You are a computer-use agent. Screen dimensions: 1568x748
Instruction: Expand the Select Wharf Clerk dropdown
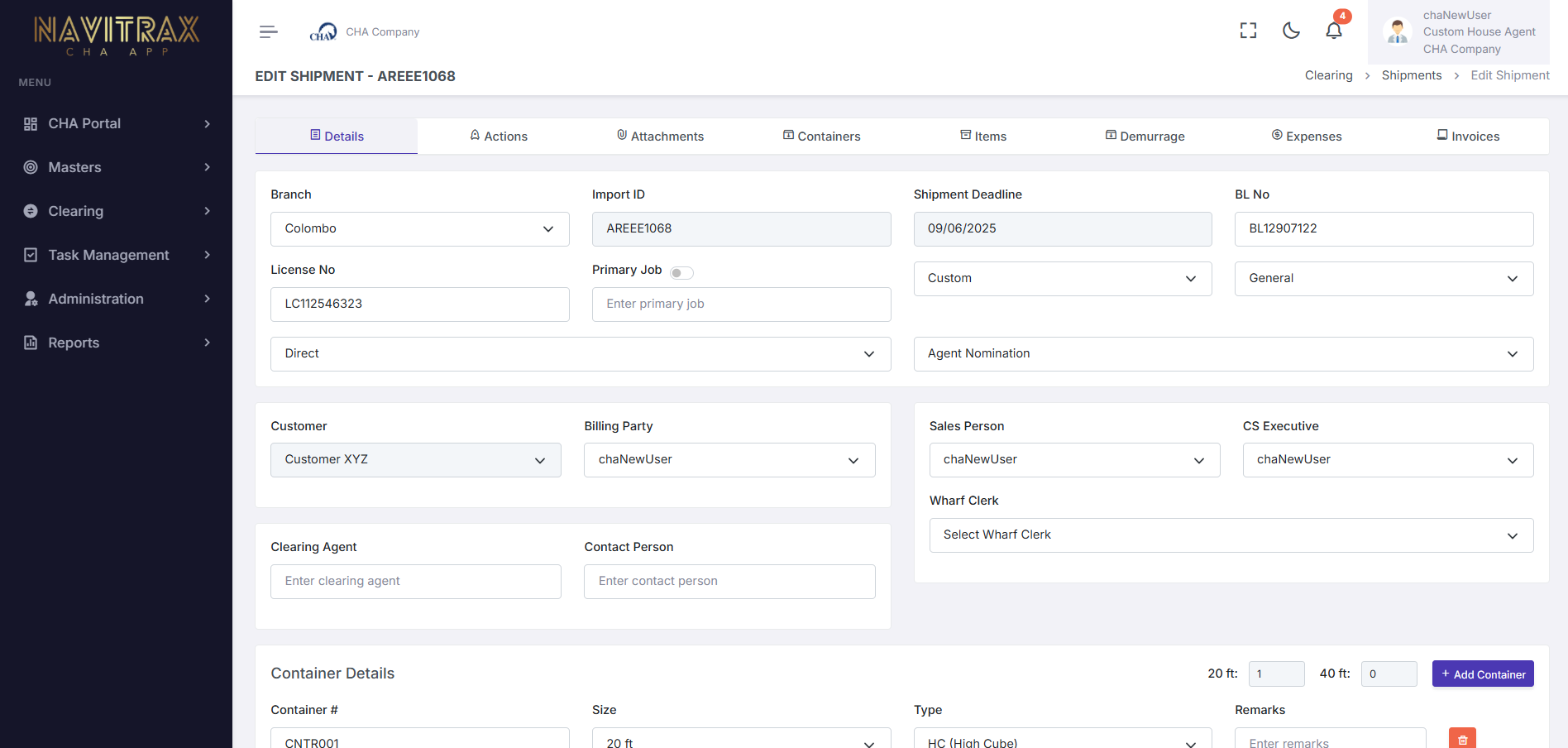pos(1231,535)
